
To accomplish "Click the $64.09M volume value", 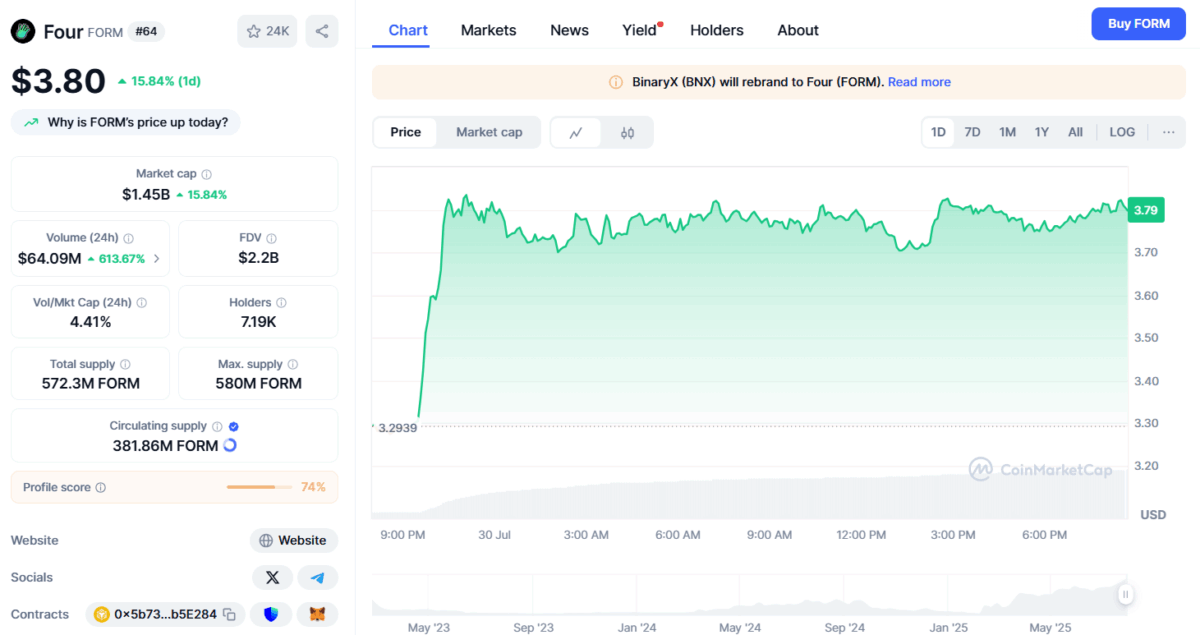I will (x=50, y=258).
